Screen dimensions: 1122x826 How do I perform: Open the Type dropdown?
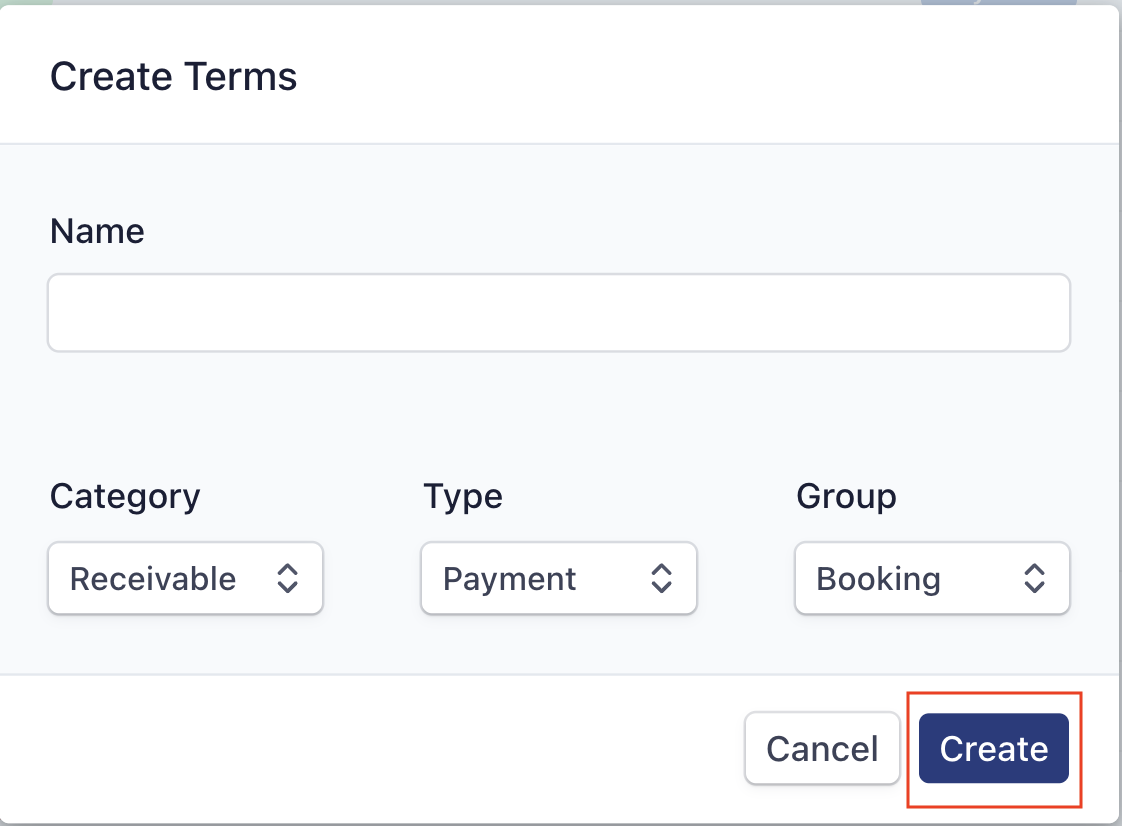click(558, 578)
